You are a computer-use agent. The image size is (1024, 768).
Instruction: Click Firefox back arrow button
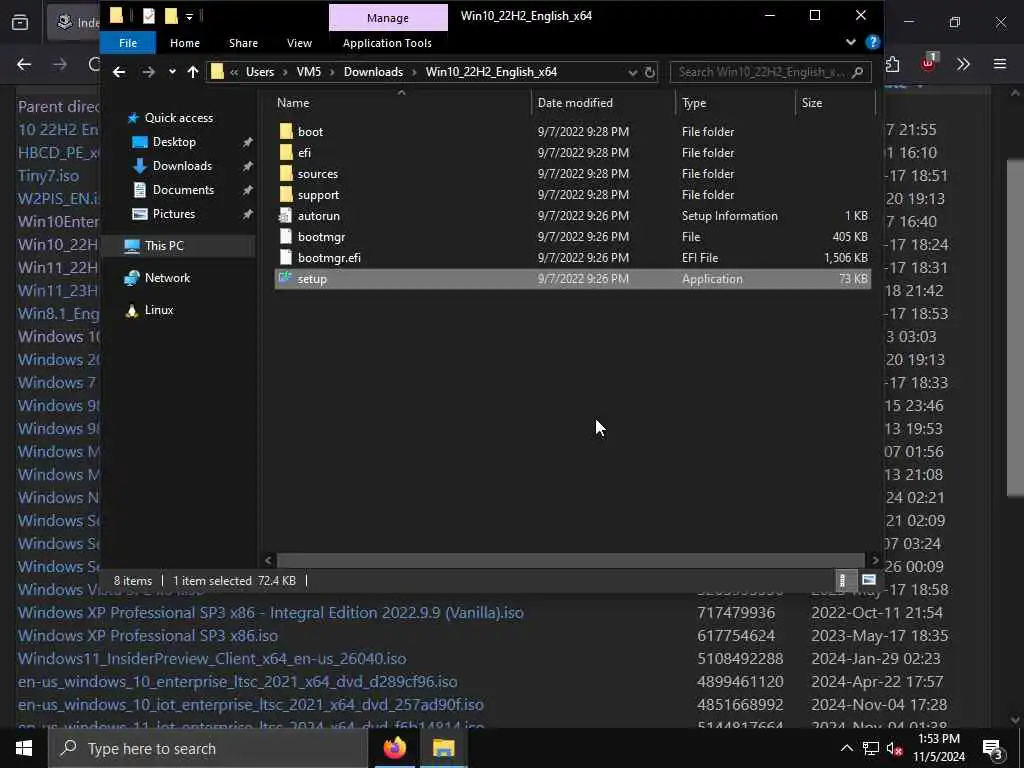tap(24, 64)
